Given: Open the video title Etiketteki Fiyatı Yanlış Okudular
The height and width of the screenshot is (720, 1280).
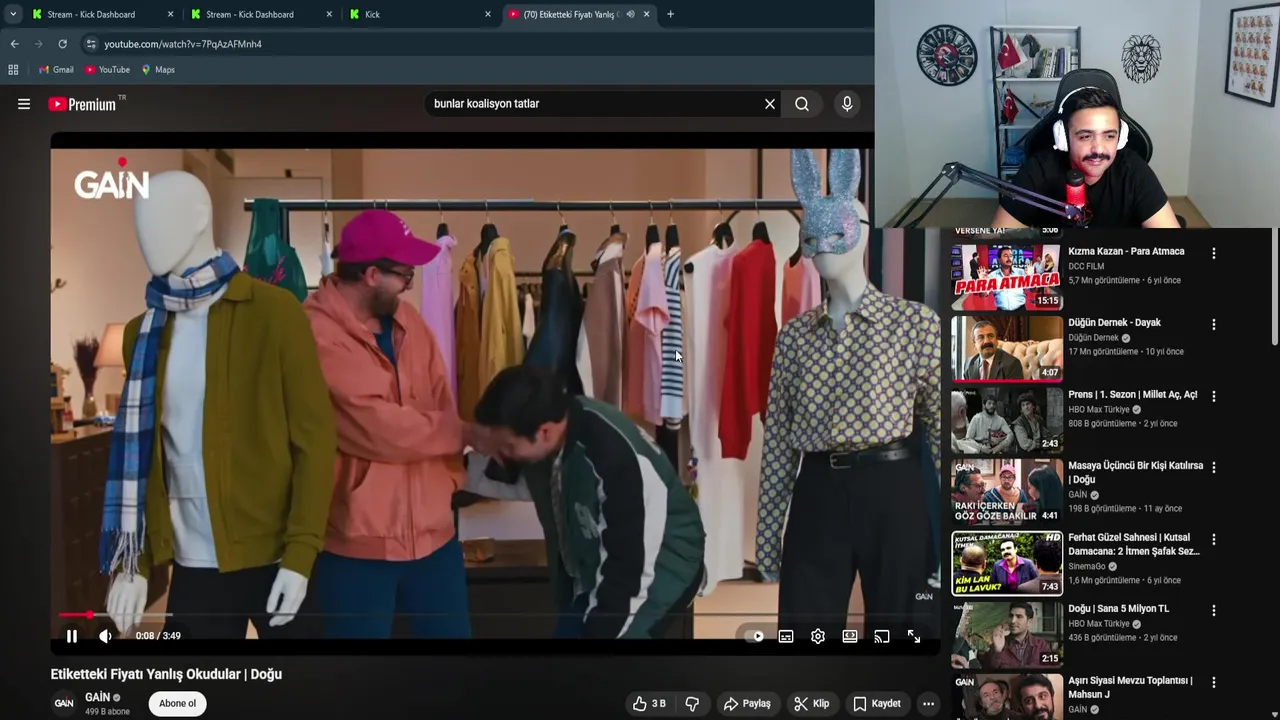Looking at the screenshot, I should [166, 674].
